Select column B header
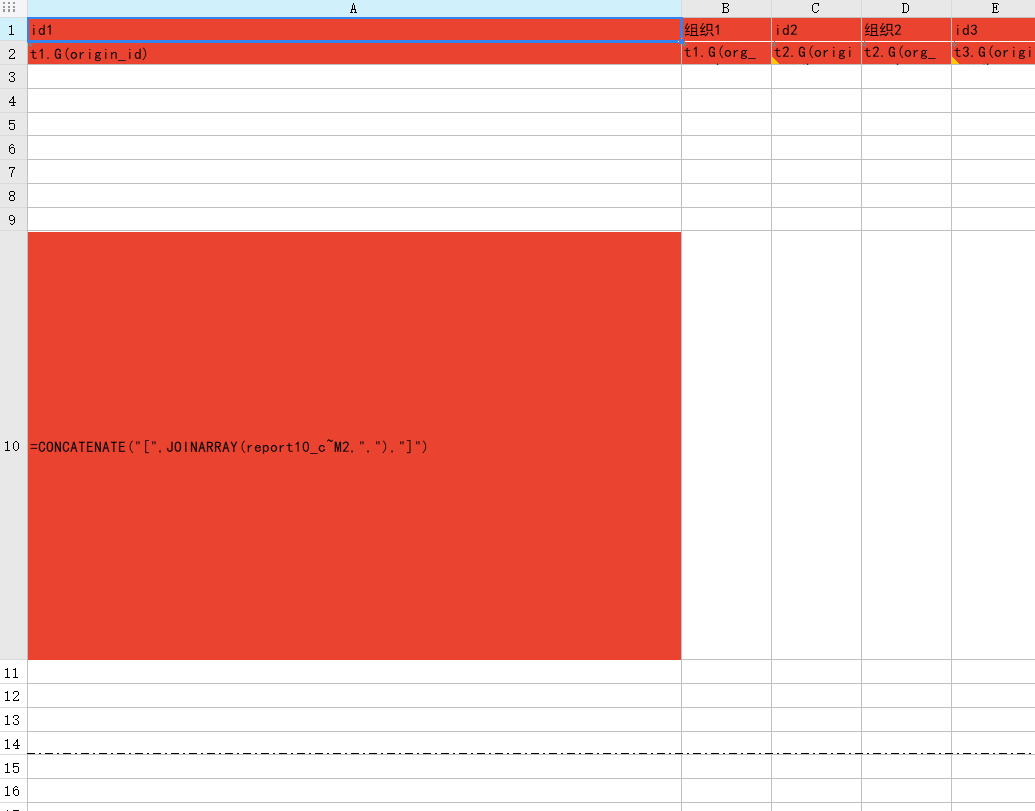The image size is (1035, 811). 726,9
